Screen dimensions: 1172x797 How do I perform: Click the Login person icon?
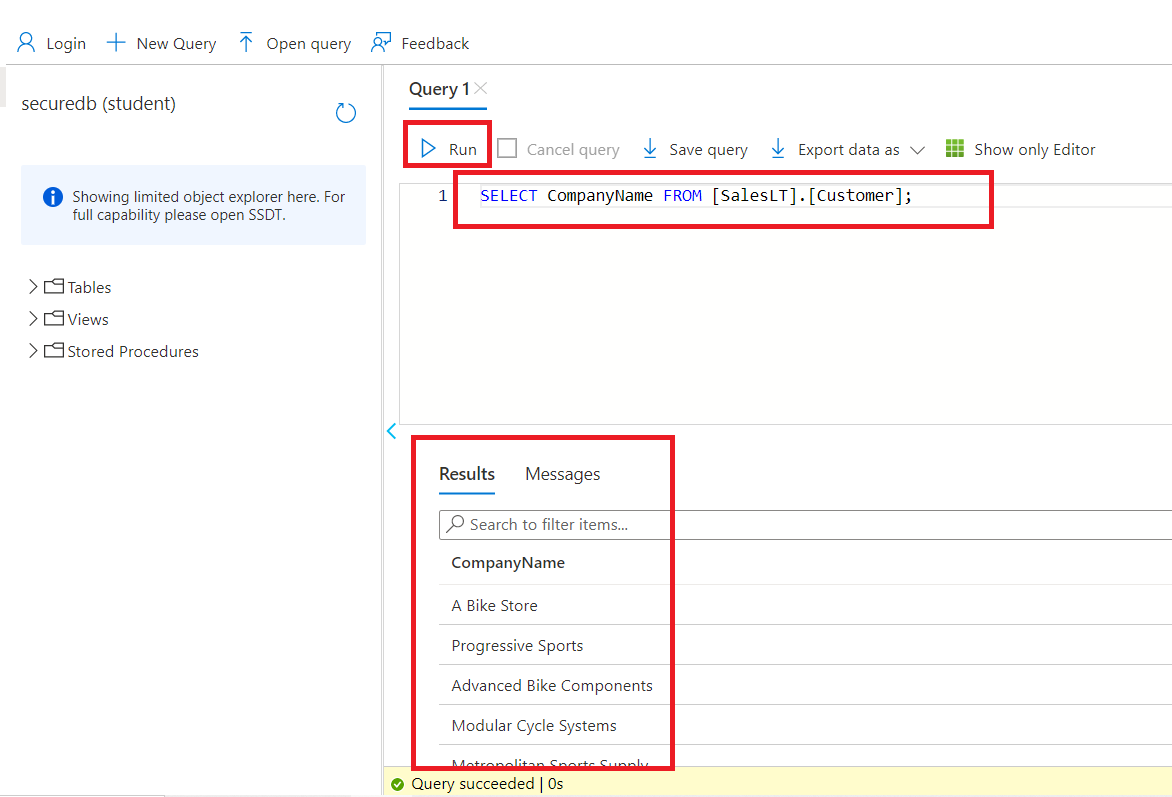click(26, 43)
